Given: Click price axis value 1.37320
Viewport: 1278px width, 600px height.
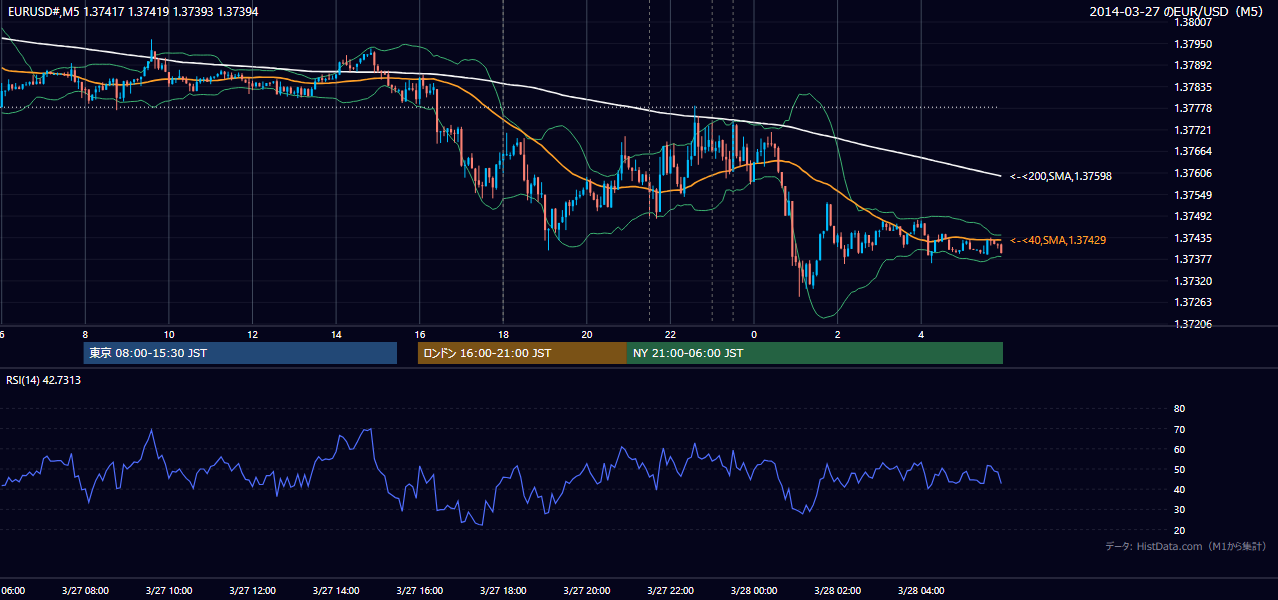Looking at the screenshot, I should point(1193,281).
